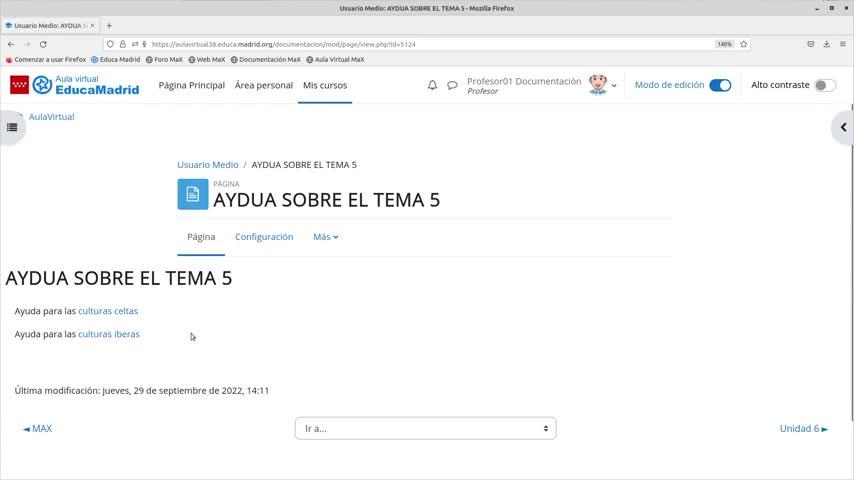
Task: Open the Comenzar a usar Firefox bookmark
Action: pyautogui.click(x=46, y=59)
